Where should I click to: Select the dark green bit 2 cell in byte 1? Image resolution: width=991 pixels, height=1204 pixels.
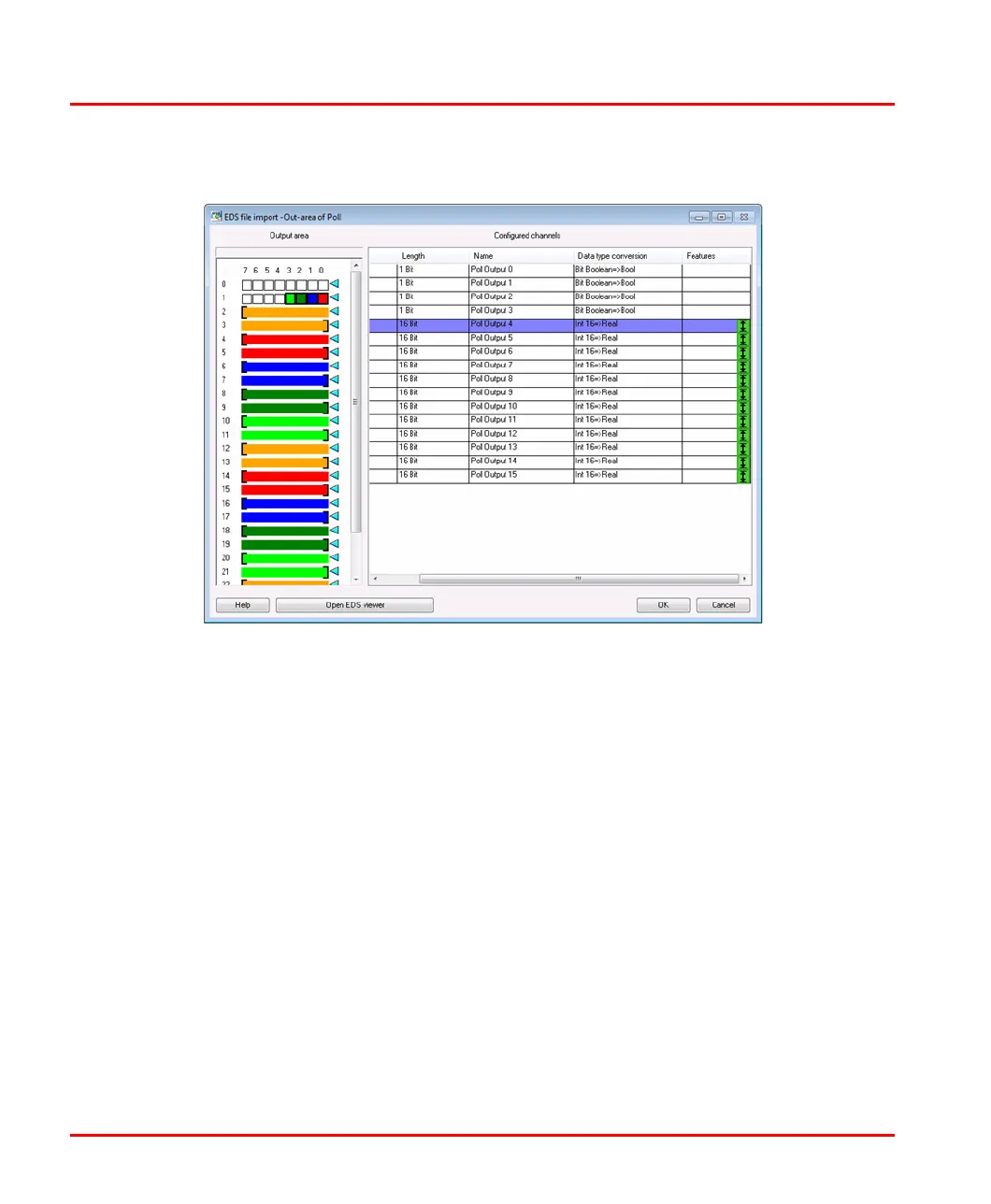point(301,299)
